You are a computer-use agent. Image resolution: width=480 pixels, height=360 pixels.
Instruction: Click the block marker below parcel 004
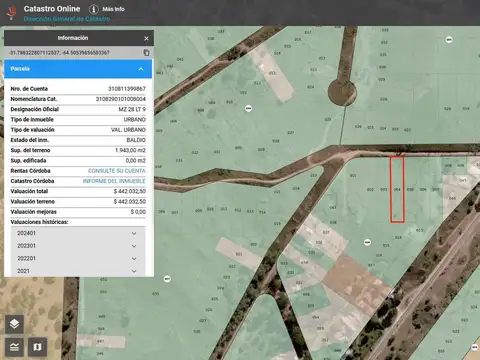click(x=367, y=242)
